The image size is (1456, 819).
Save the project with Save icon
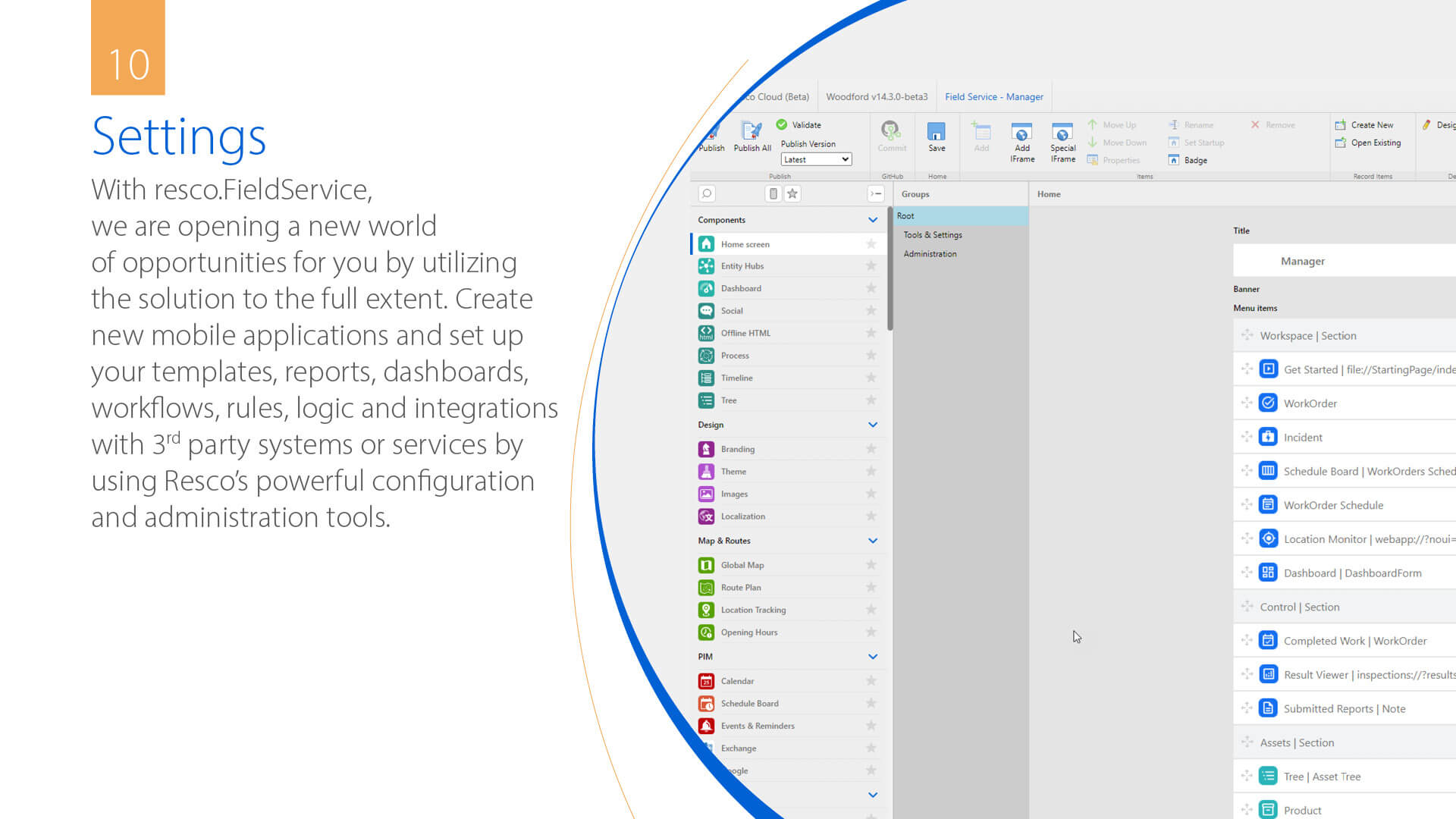point(937,131)
